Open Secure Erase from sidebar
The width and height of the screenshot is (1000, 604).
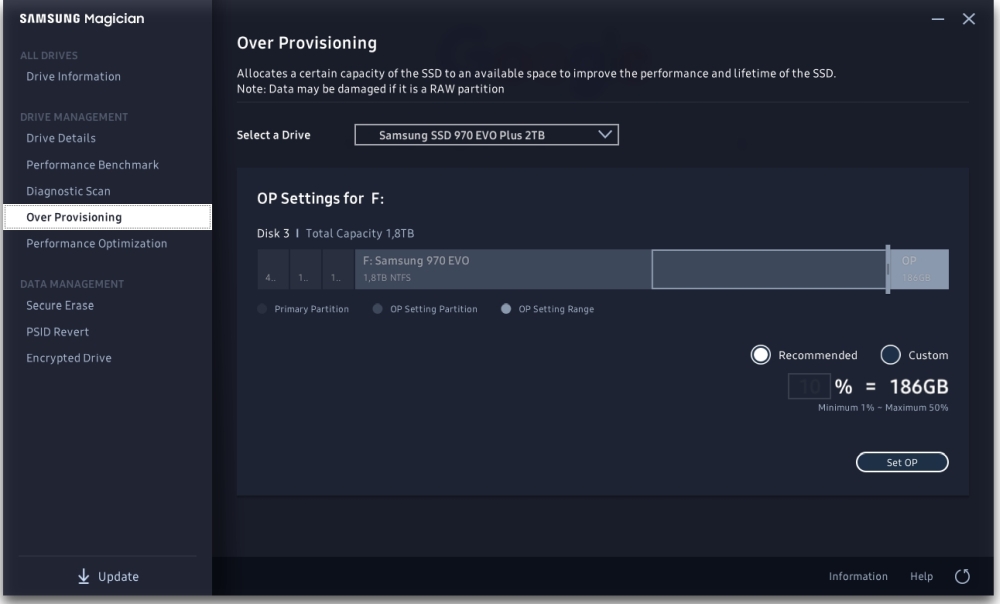pyautogui.click(x=60, y=306)
